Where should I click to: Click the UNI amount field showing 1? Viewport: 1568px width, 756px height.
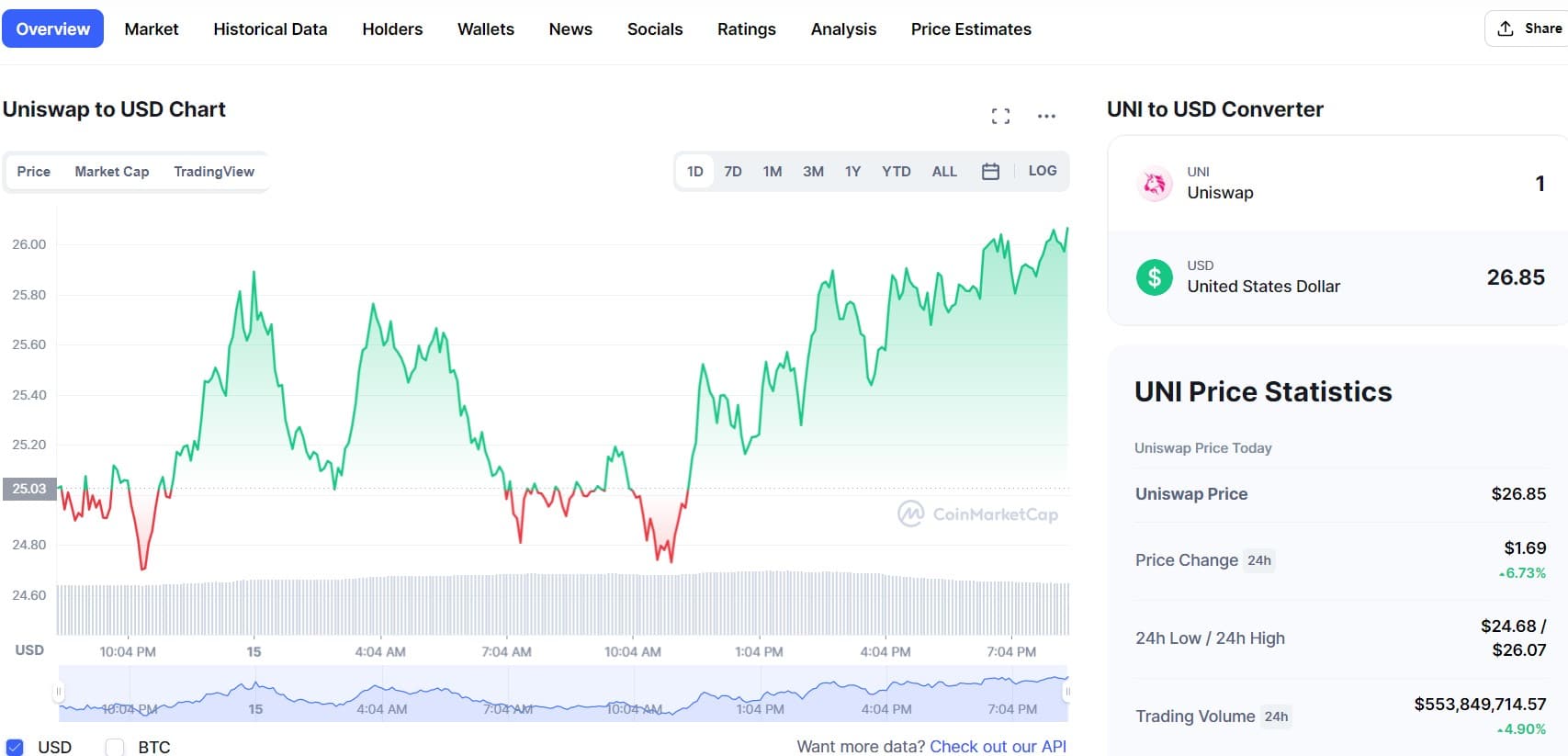(1540, 184)
